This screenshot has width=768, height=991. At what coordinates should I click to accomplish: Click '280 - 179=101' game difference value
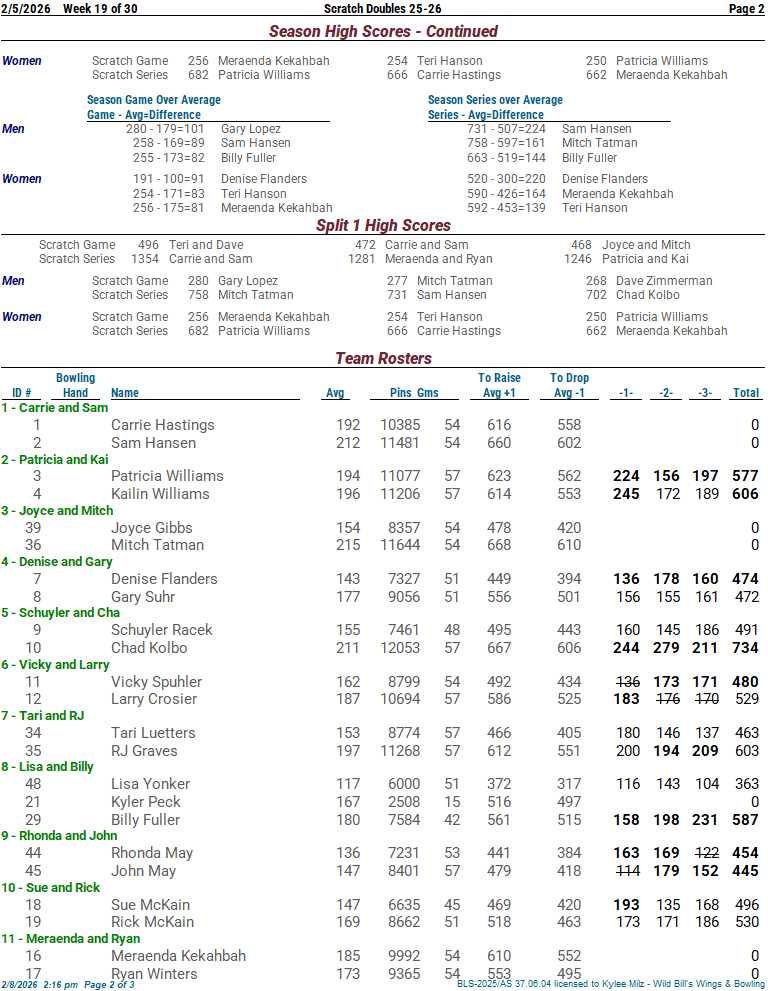165,129
